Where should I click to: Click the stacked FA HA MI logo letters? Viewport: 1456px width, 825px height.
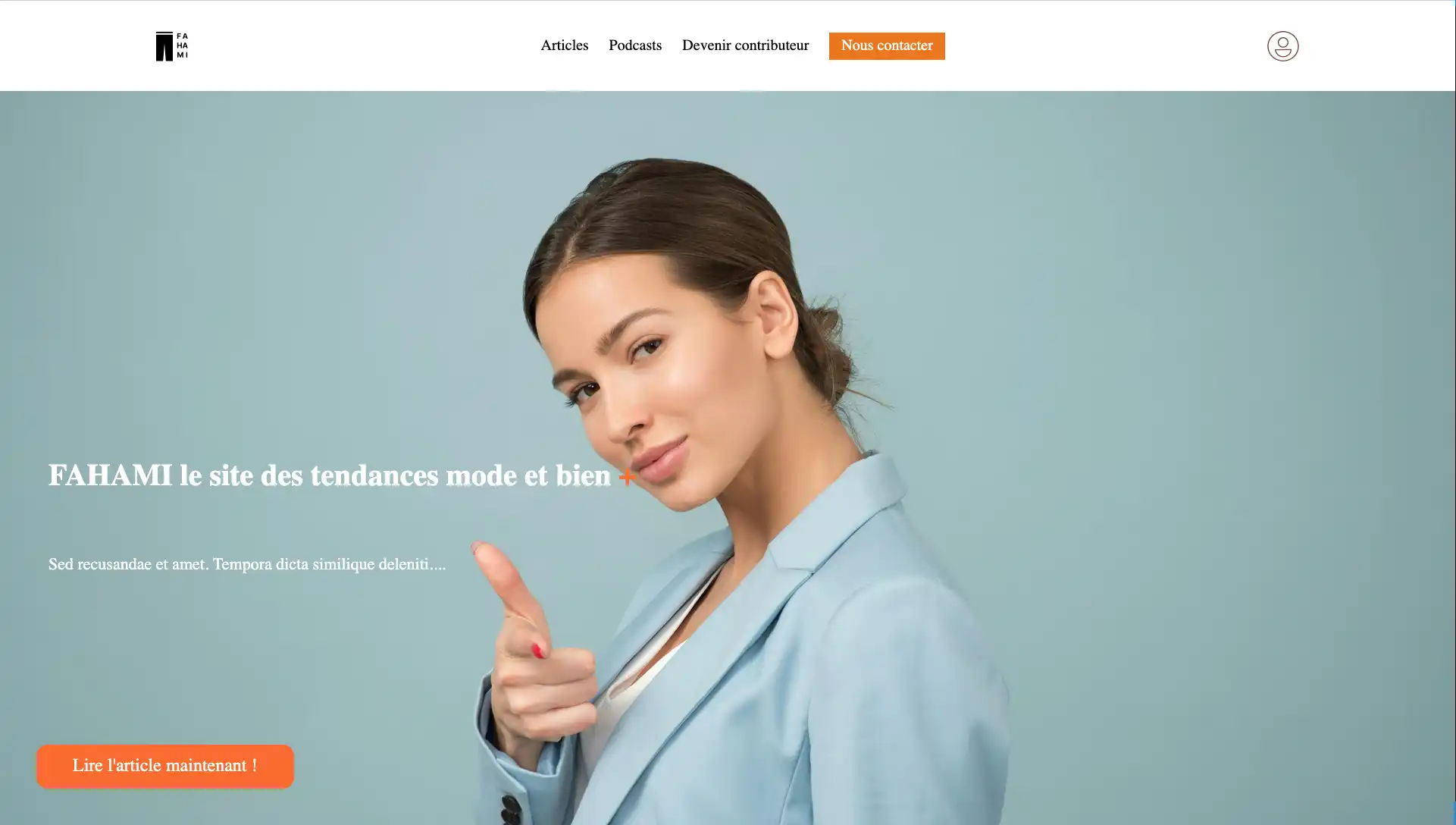pyautogui.click(x=182, y=45)
